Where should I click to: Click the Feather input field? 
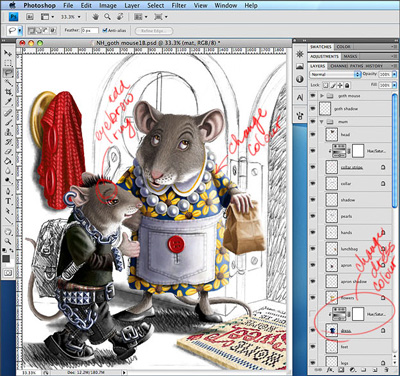pyautogui.click(x=90, y=30)
